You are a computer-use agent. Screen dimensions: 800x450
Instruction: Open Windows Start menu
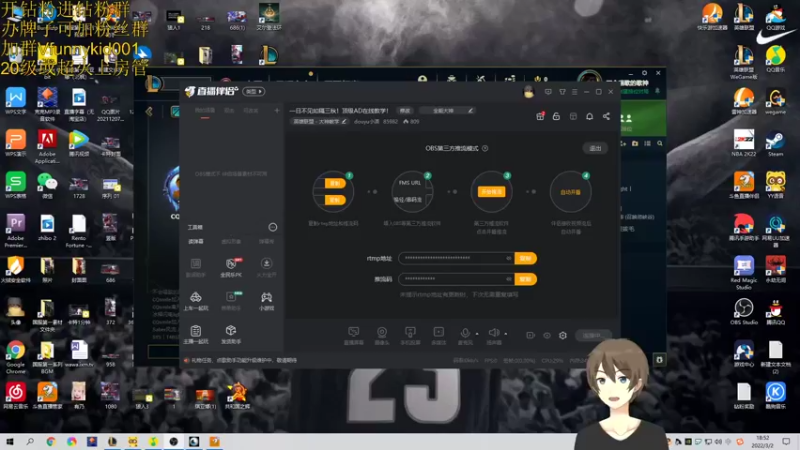10,441
